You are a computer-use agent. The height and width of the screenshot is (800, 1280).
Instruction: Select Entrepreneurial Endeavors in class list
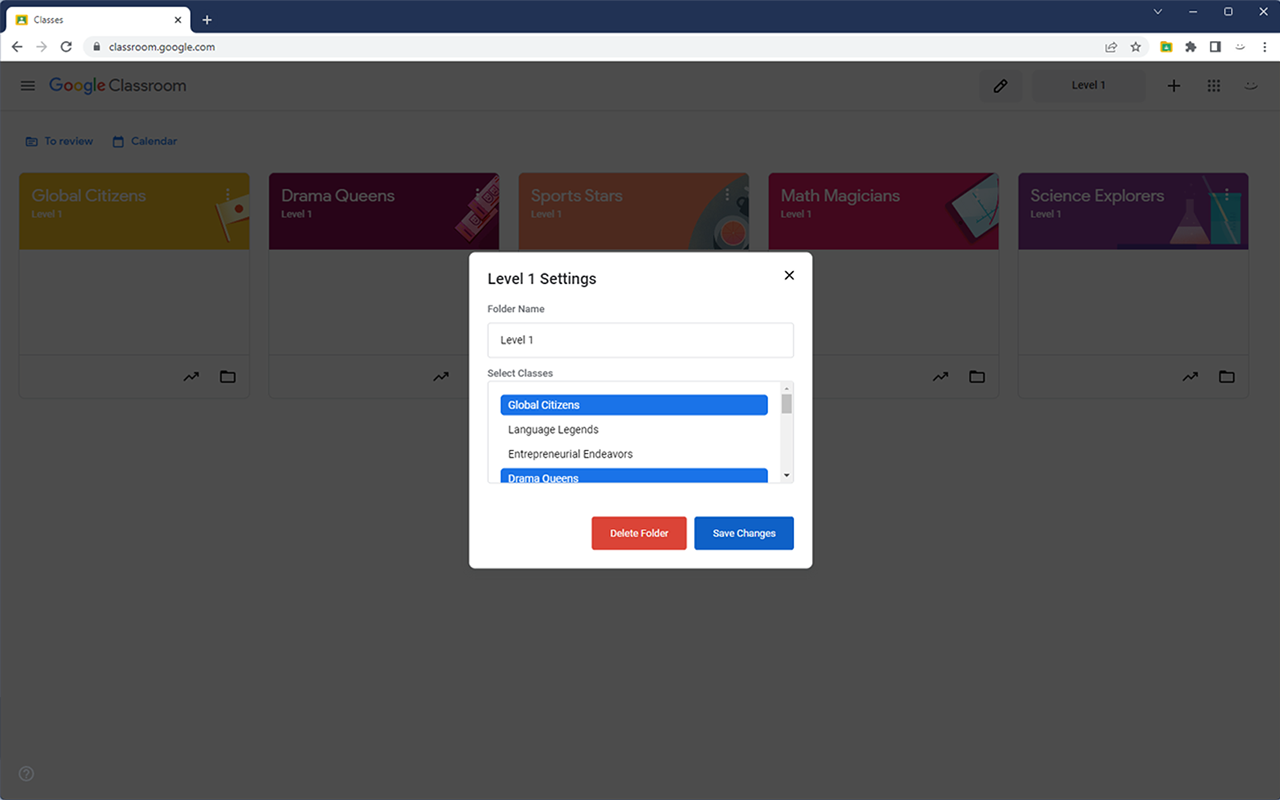pyautogui.click(x=634, y=454)
